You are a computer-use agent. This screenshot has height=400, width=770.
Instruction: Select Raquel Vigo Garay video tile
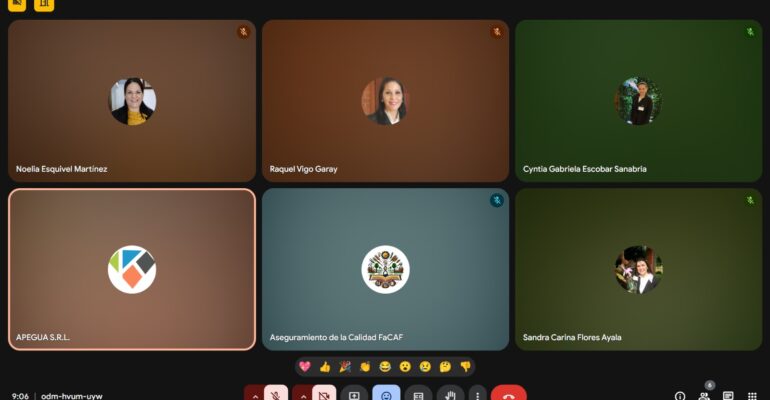click(x=385, y=101)
